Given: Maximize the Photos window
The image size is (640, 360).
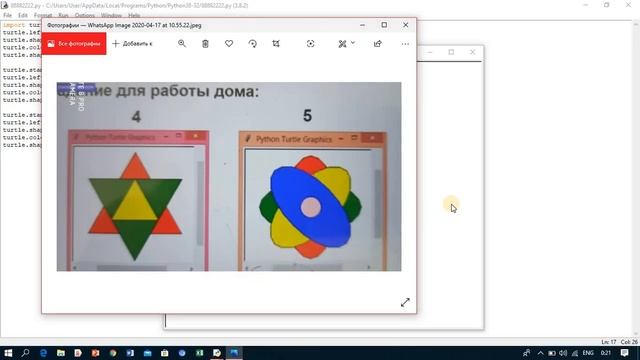Looking at the screenshot, I should 384,25.
